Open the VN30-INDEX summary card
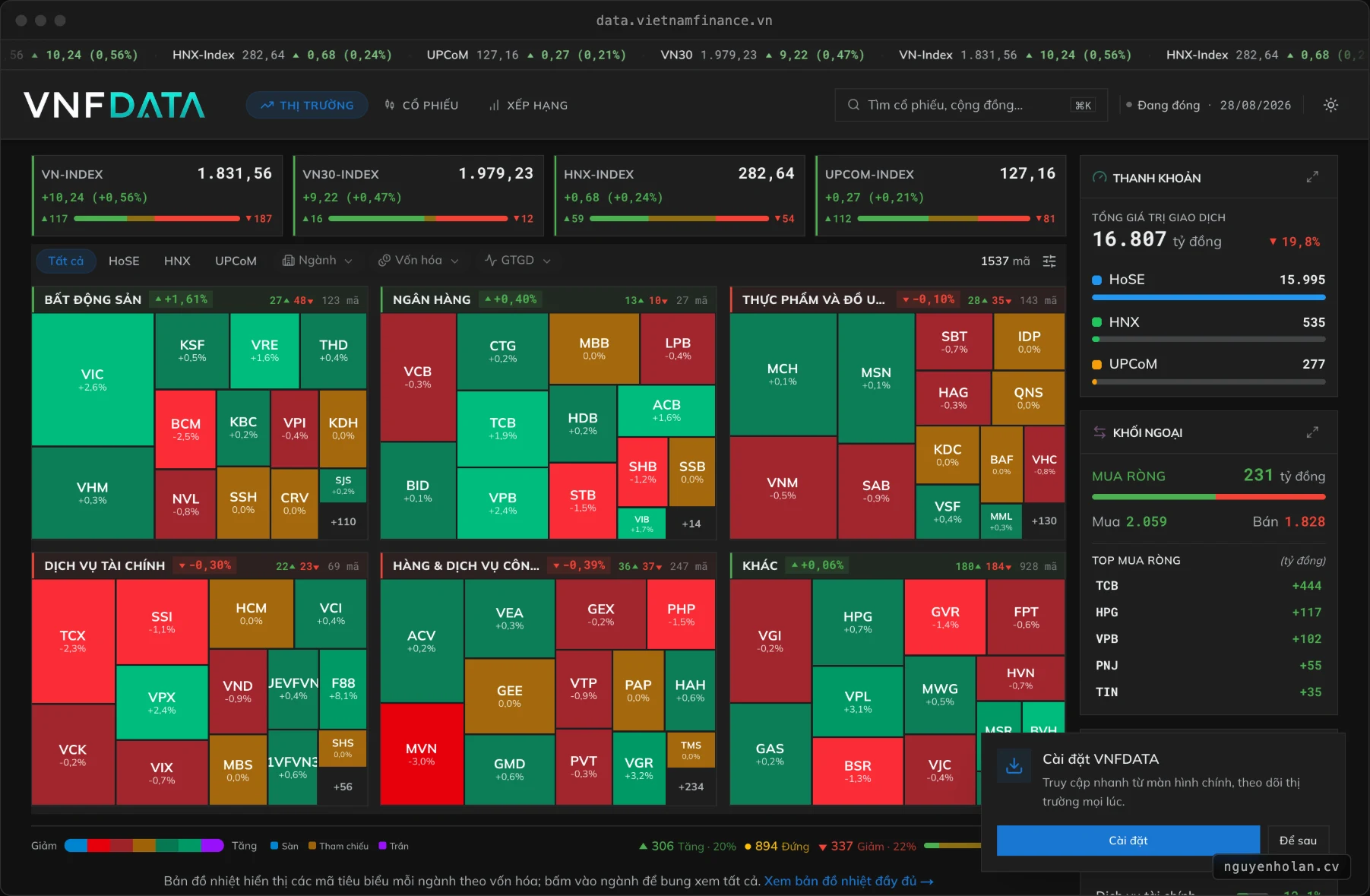The height and width of the screenshot is (896, 1370). tap(418, 196)
